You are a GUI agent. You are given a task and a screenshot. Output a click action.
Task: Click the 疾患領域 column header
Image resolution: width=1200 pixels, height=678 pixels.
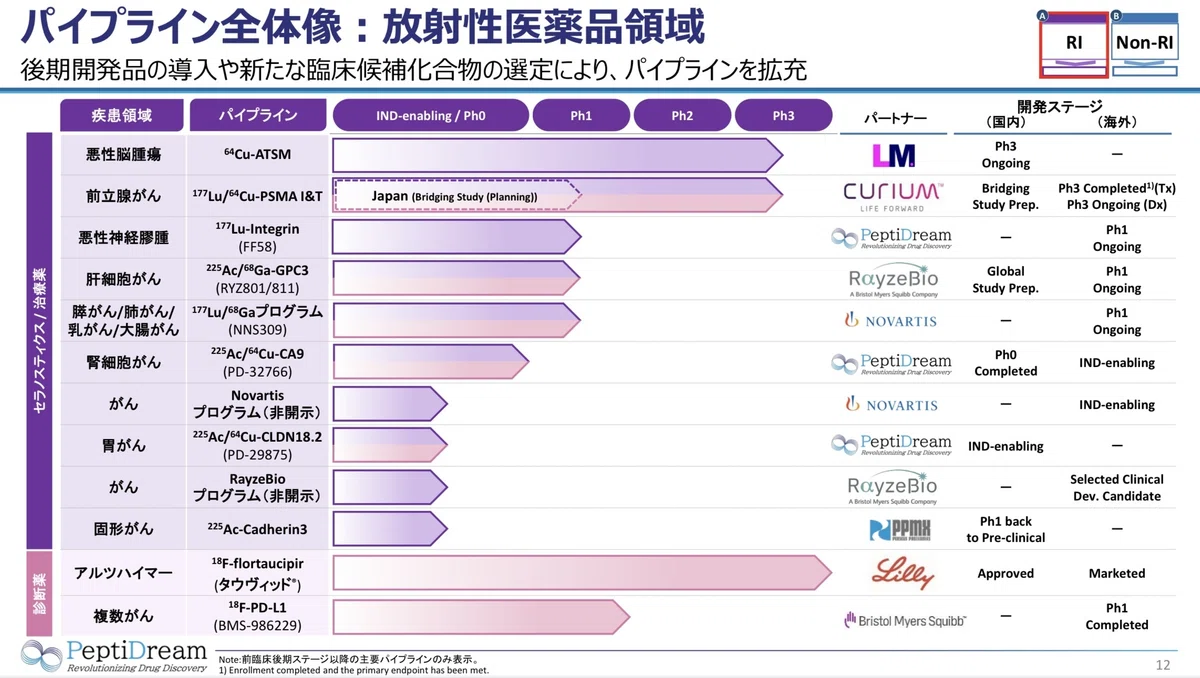[x=123, y=115]
